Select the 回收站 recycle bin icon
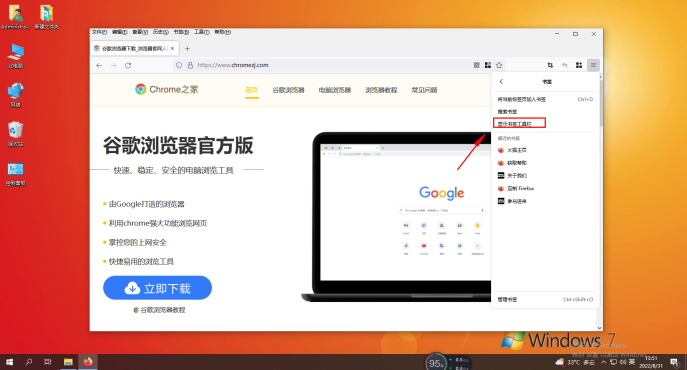The image size is (687, 370). 15,134
